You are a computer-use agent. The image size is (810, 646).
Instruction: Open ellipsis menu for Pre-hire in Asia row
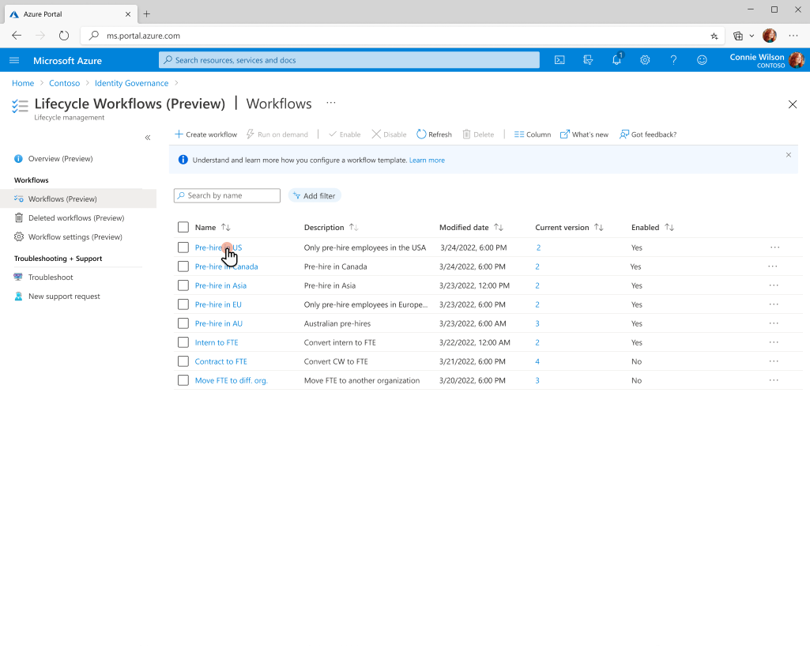773,286
